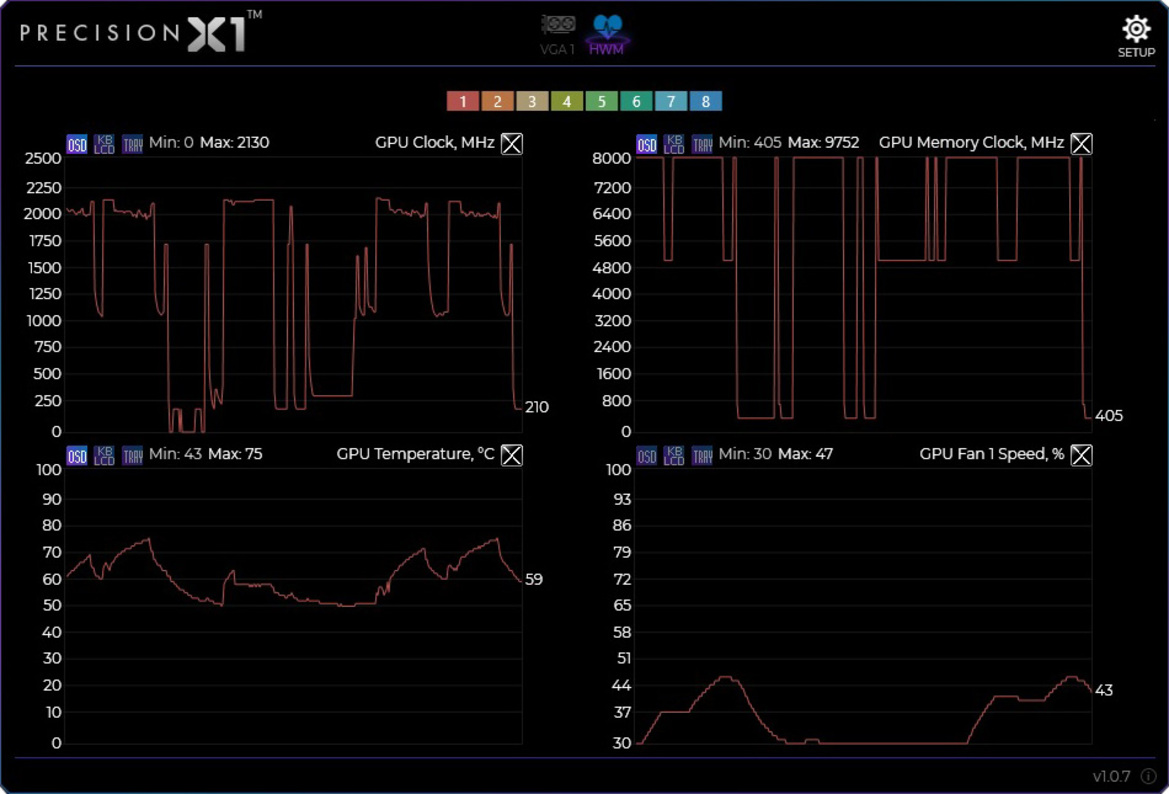Screen dimensions: 1169x794
Task: Click inside the GPU Clock graph plot
Action: click(294, 294)
